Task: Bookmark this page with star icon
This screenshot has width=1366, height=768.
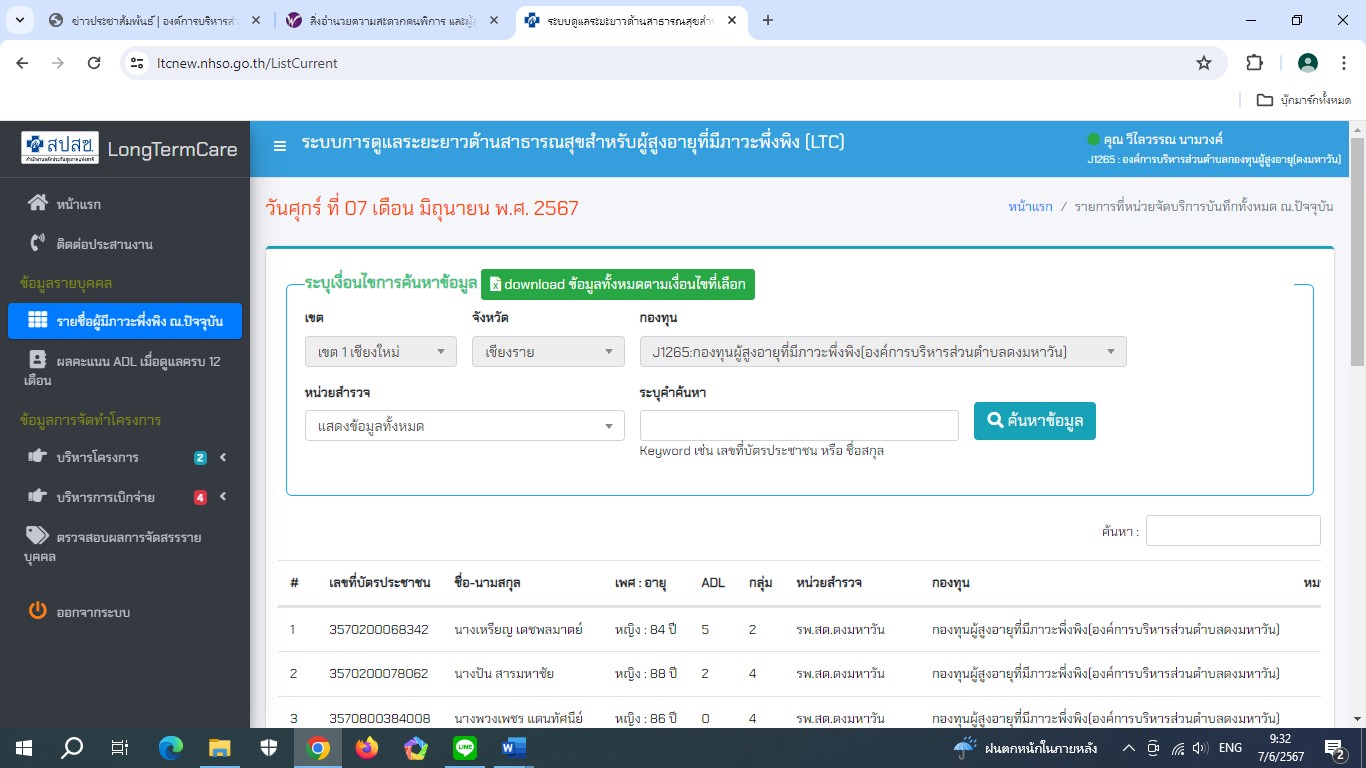Action: (1204, 63)
